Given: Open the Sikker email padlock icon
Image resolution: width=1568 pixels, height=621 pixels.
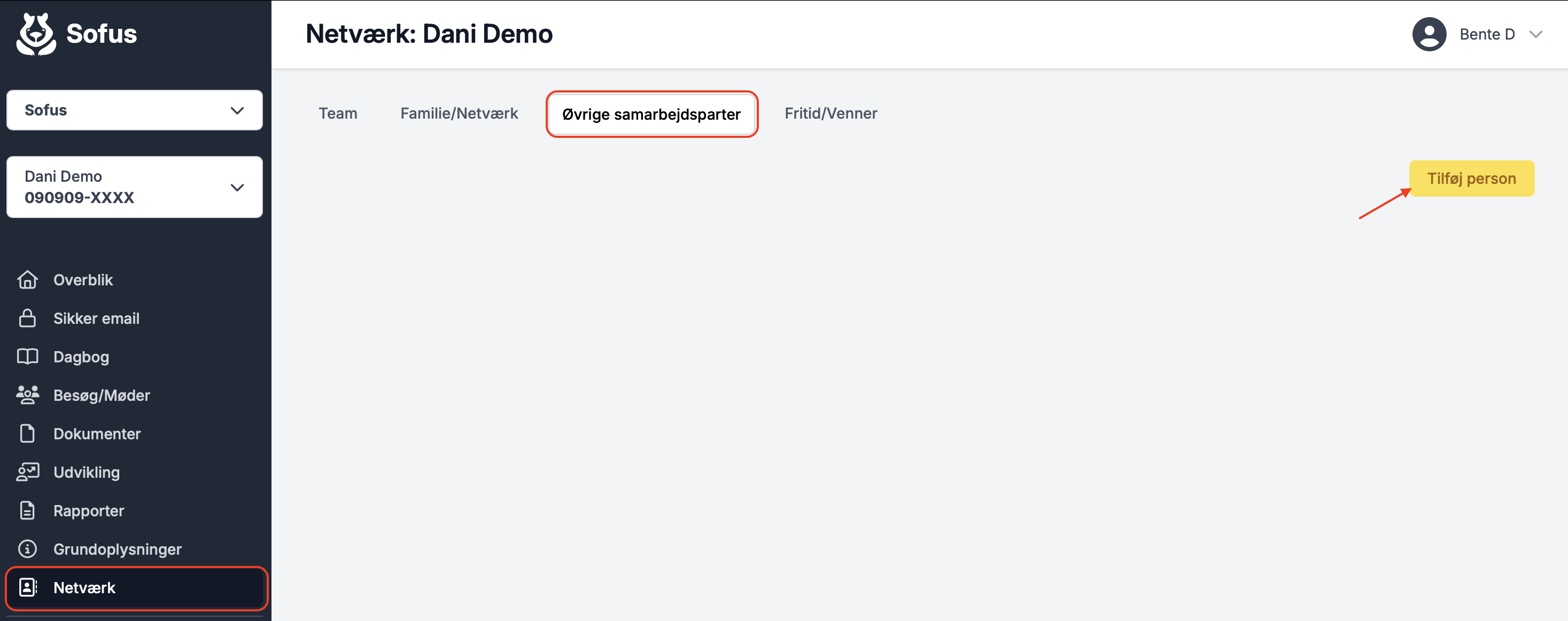Looking at the screenshot, I should point(27,318).
